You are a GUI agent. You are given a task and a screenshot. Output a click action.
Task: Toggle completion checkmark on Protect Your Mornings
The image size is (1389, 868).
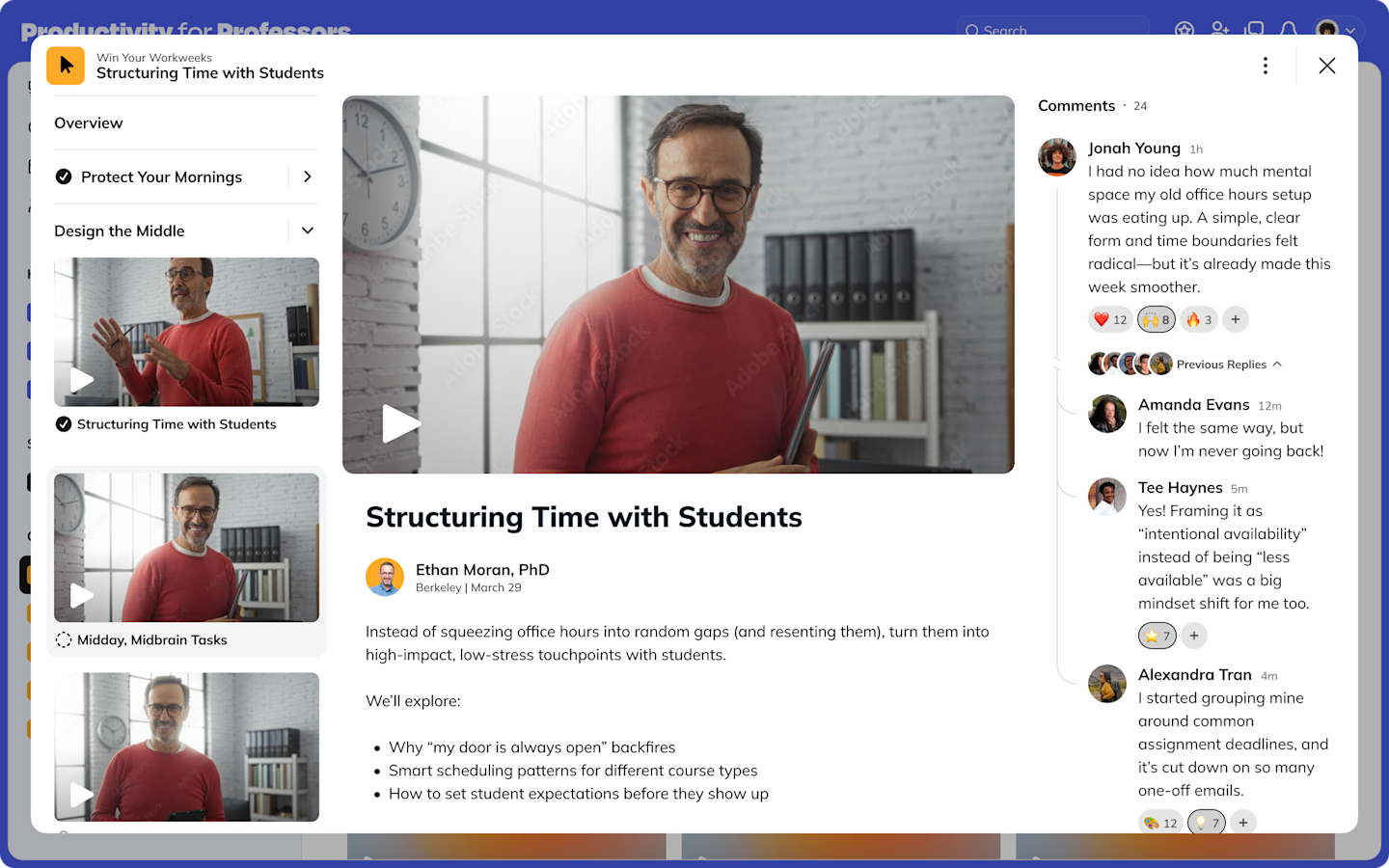64,176
